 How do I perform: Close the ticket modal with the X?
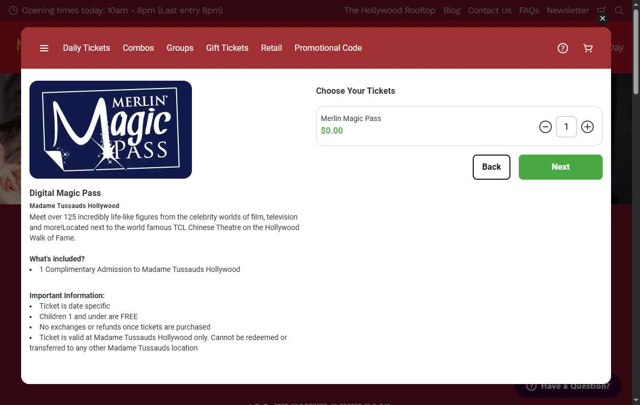pyautogui.click(x=602, y=18)
